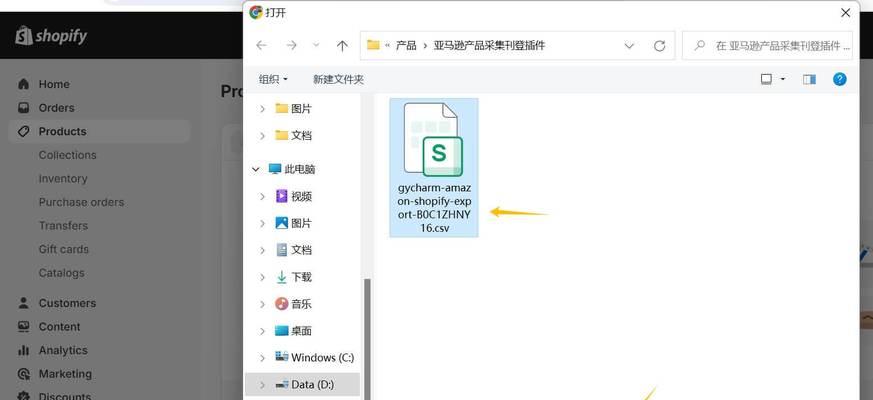
Task: Click the Orders inbox icon
Action: pos(23,108)
